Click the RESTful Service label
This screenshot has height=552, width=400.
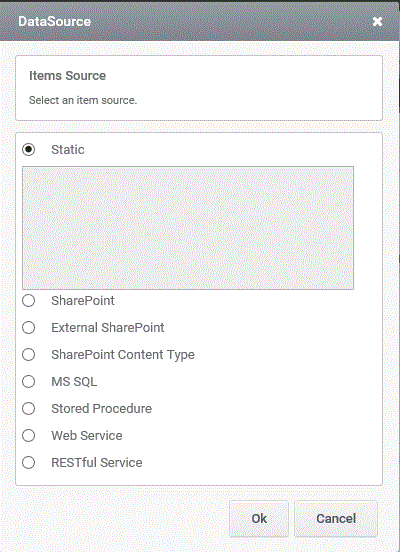[97, 463]
